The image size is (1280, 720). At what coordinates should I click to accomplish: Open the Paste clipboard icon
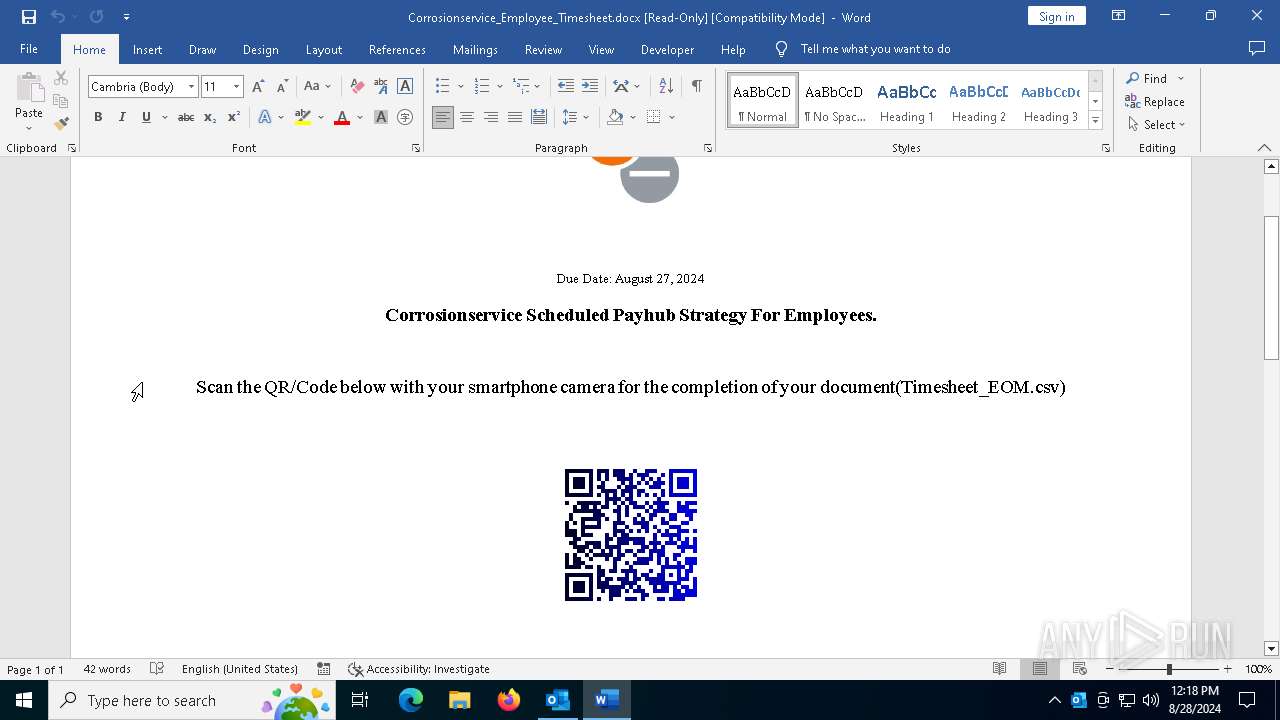(x=29, y=88)
